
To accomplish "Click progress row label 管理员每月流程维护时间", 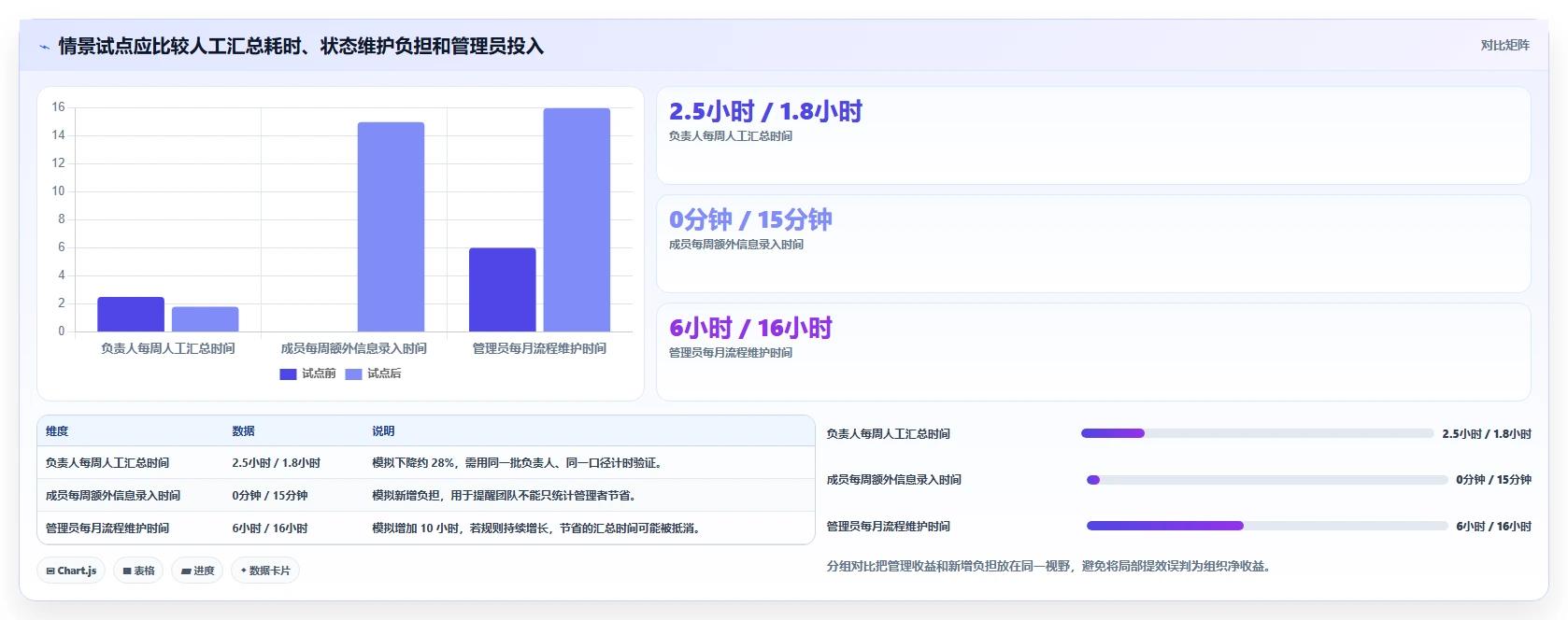I will pos(889,527).
